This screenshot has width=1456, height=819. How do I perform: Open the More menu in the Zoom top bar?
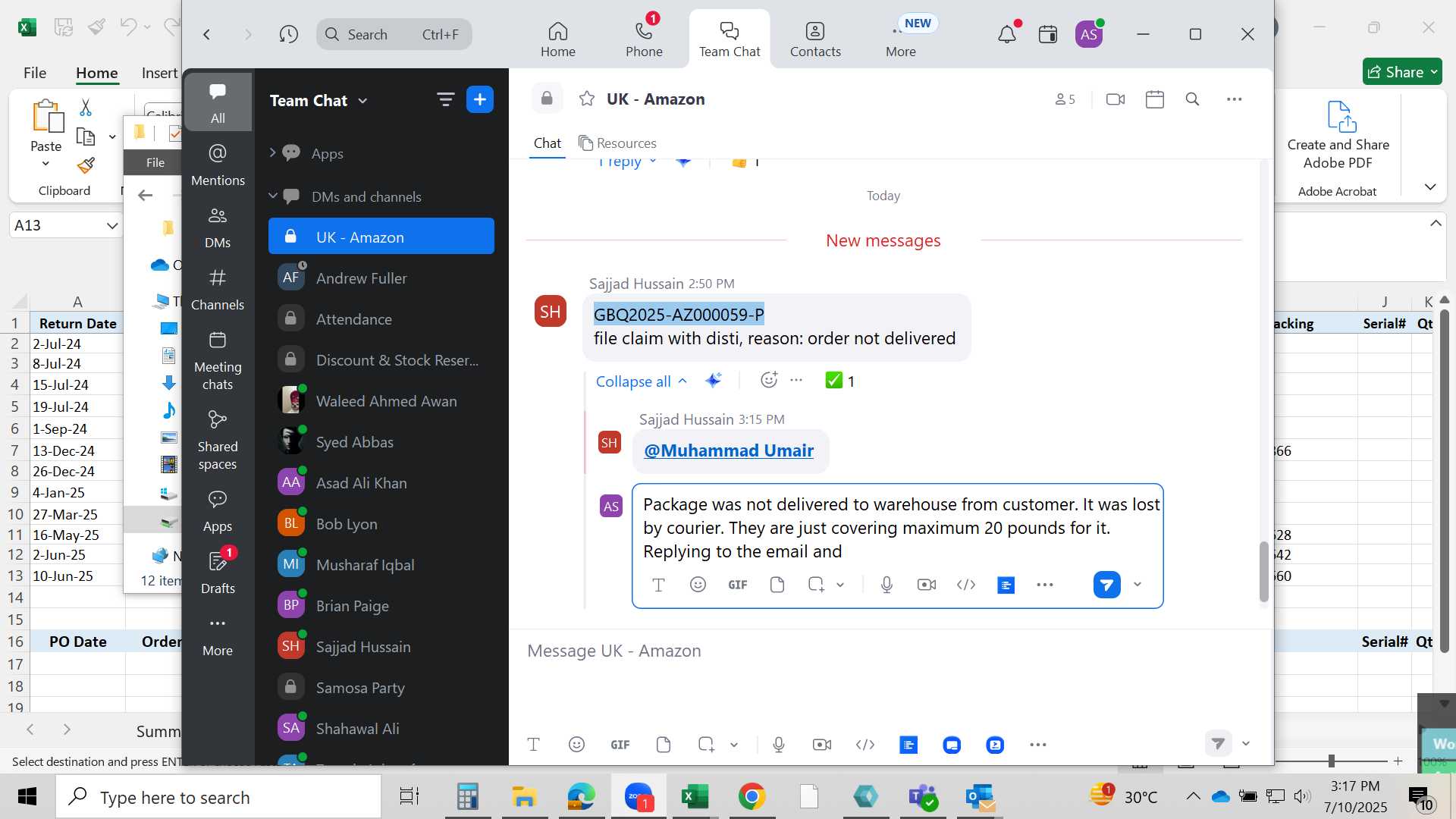[901, 39]
